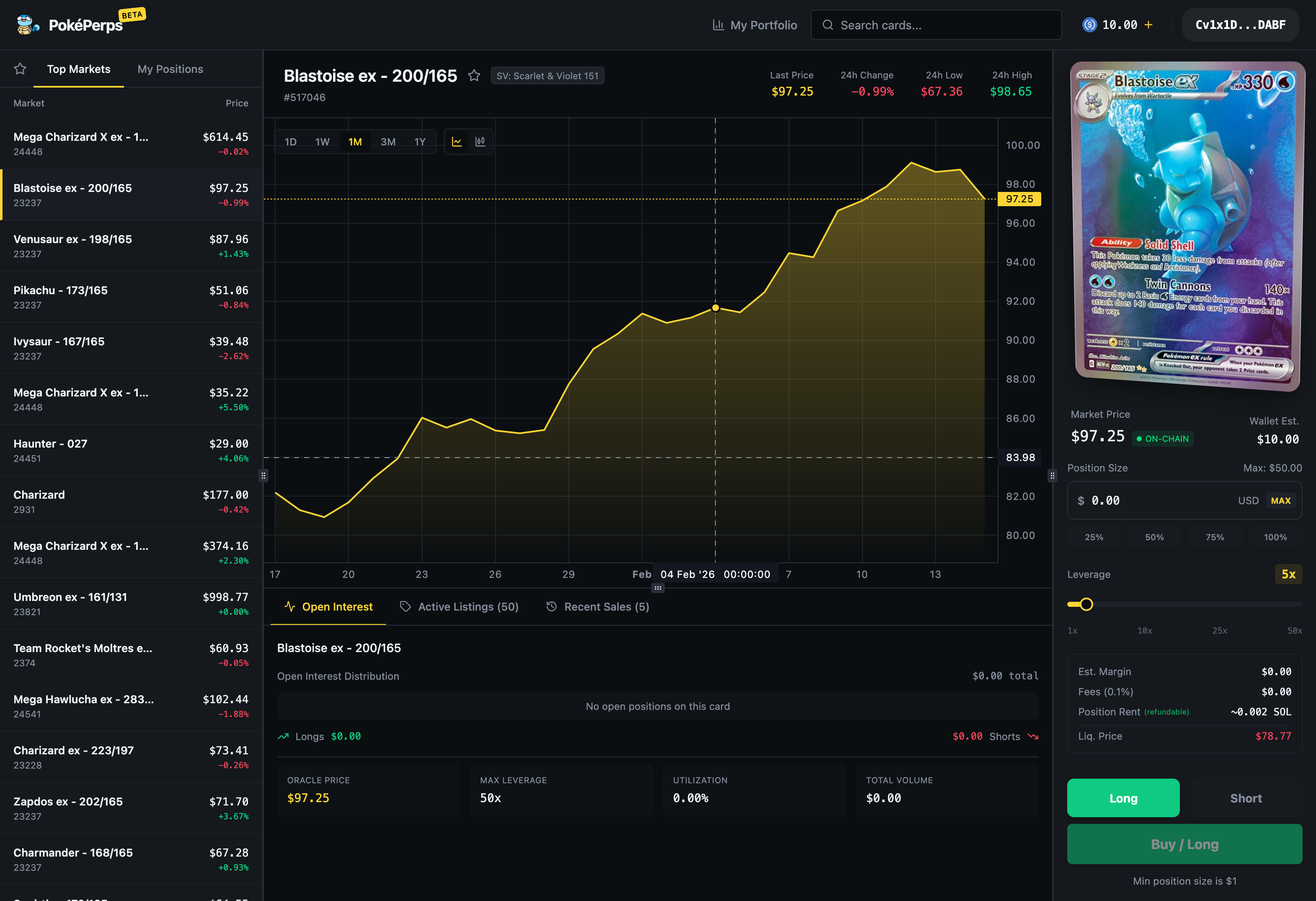
Task: Click the search magnifier in the cards search bar
Action: tap(827, 25)
